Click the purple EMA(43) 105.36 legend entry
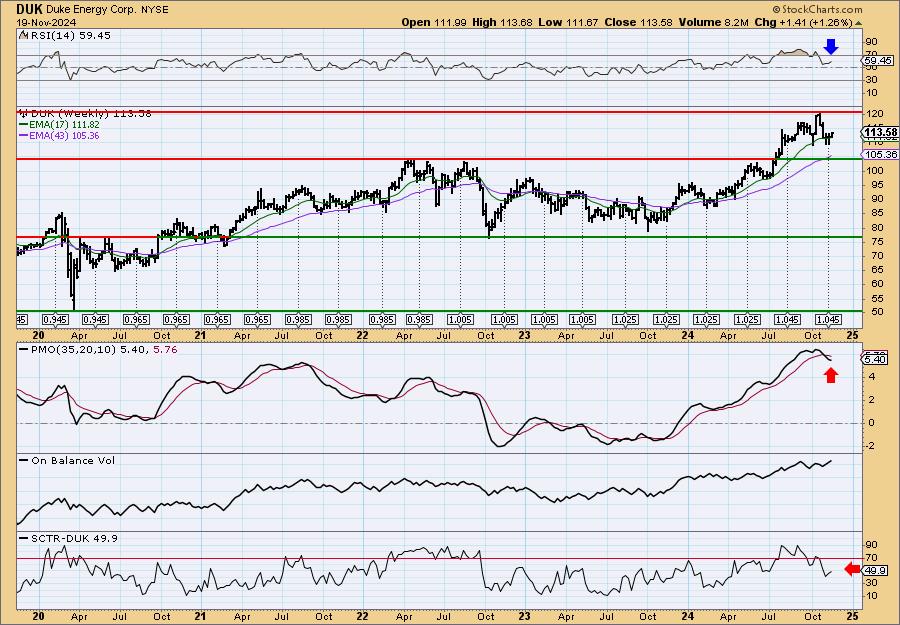The height and width of the screenshot is (625, 900). [59, 136]
